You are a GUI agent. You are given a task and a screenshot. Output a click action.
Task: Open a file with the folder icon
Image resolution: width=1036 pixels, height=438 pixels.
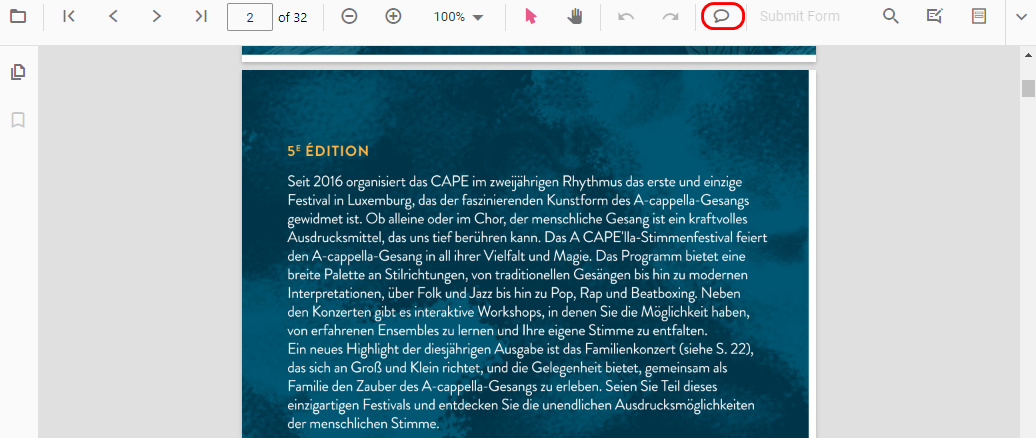(x=18, y=17)
